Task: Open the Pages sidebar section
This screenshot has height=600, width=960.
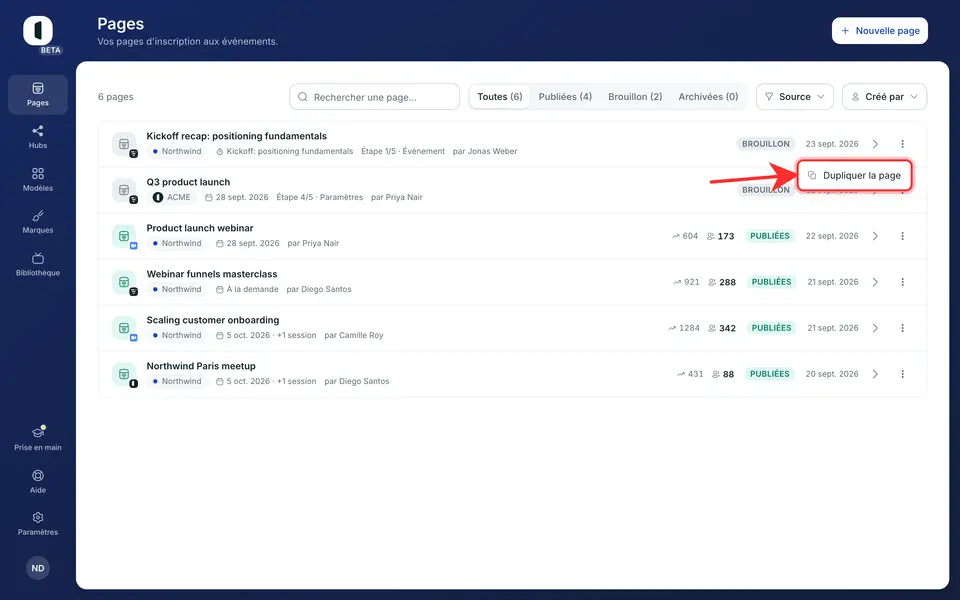Action: tap(37, 95)
